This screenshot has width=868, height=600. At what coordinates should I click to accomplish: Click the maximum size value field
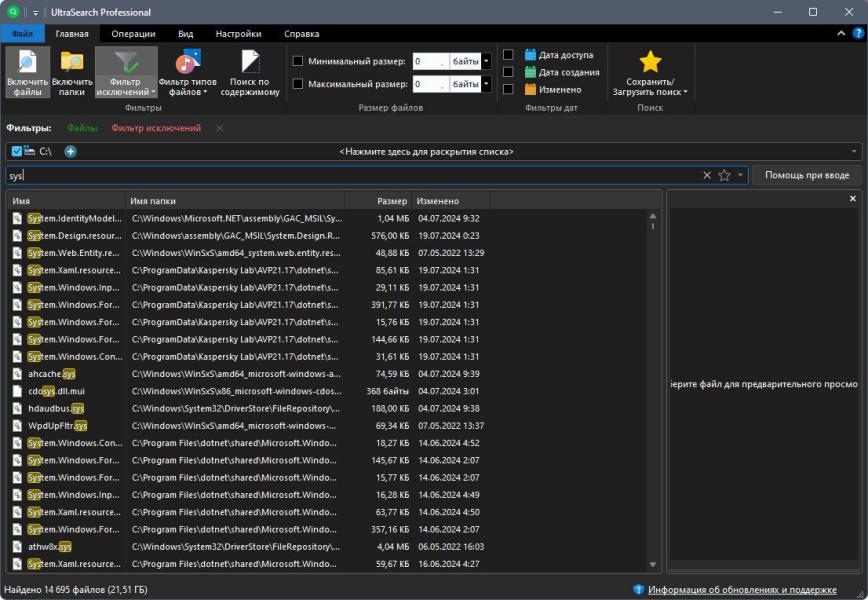point(431,84)
